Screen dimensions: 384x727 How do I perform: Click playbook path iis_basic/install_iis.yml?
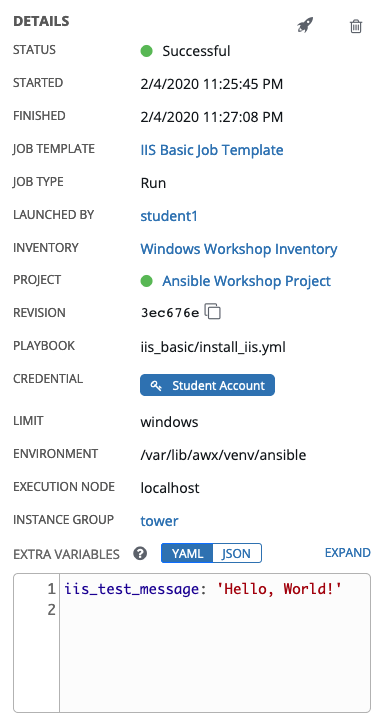213,347
